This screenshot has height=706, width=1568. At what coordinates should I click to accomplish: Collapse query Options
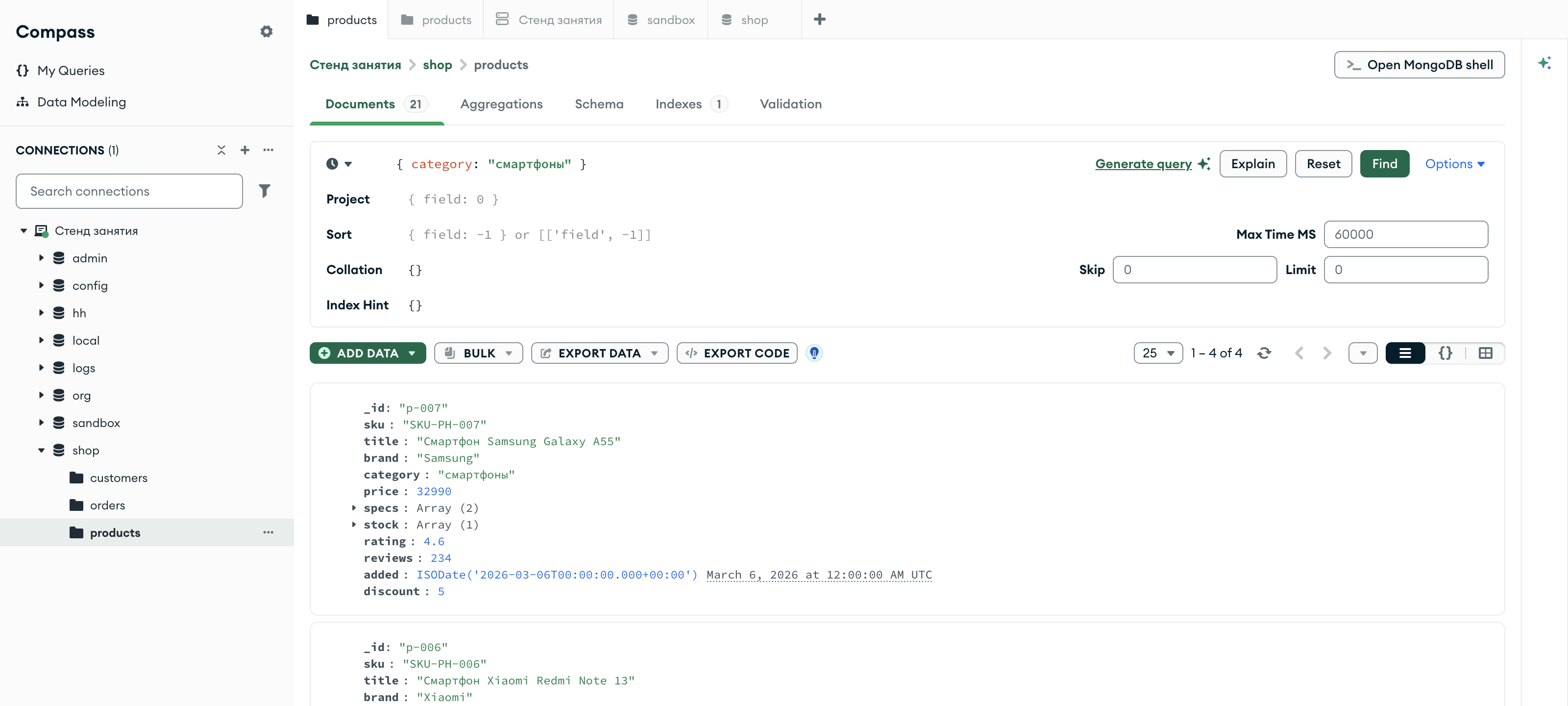(1454, 163)
